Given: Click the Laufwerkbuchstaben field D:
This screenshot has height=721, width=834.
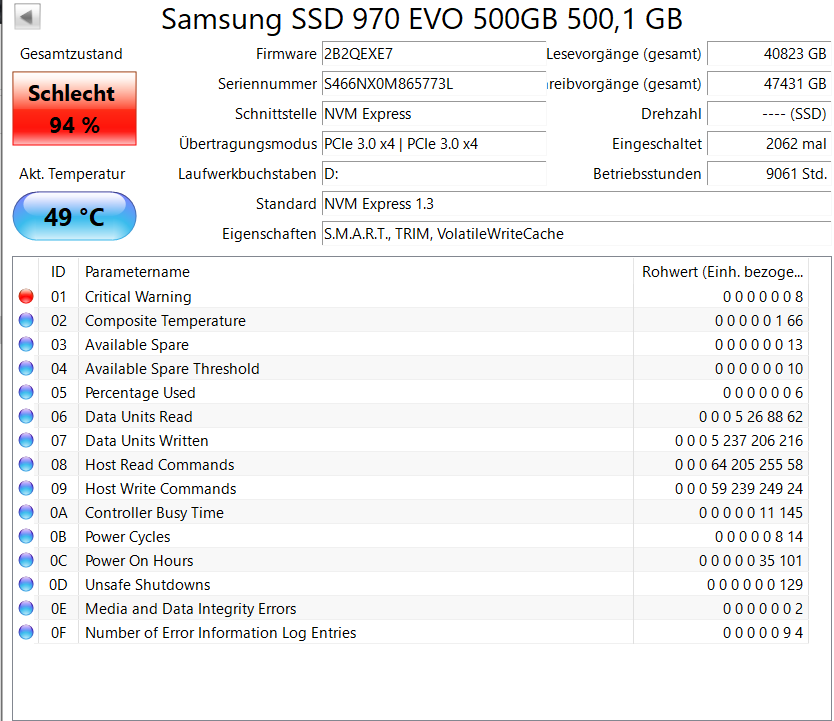Looking at the screenshot, I should tap(434, 174).
